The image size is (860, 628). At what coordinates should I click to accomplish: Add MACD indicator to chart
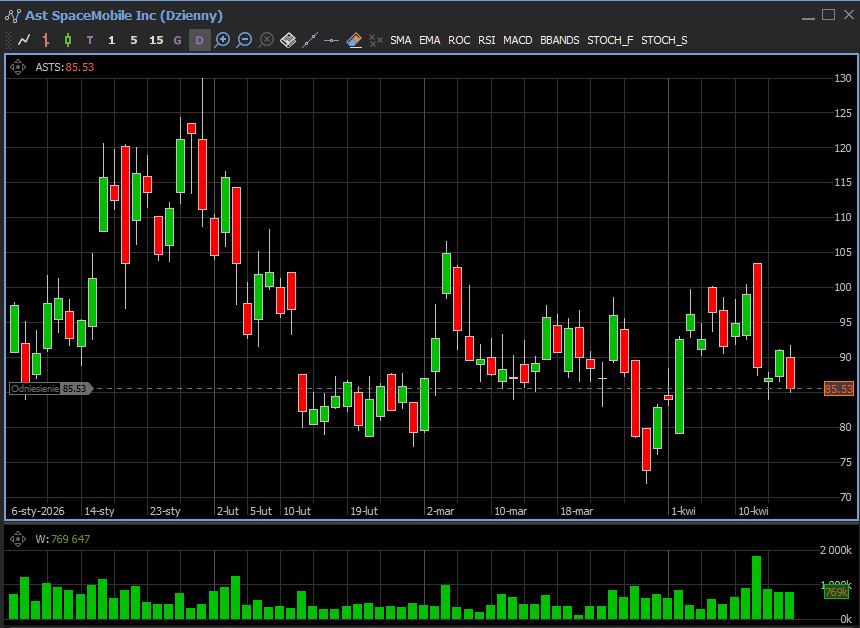pyautogui.click(x=517, y=40)
